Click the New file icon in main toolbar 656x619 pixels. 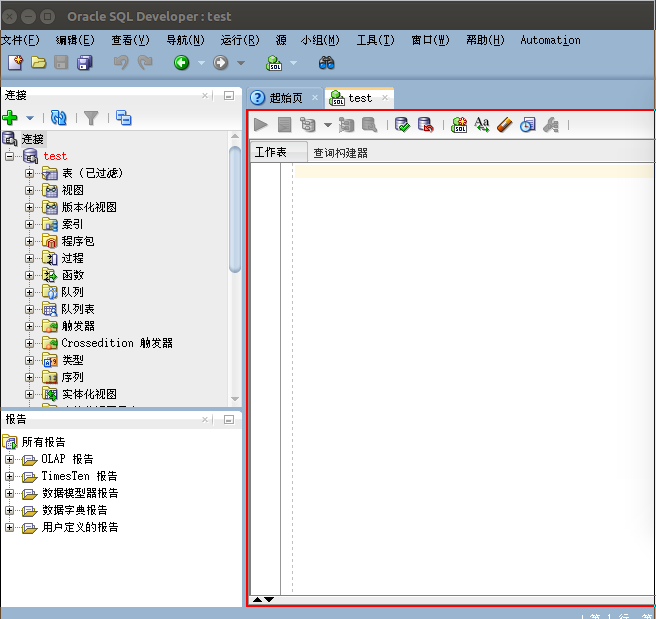pos(15,63)
